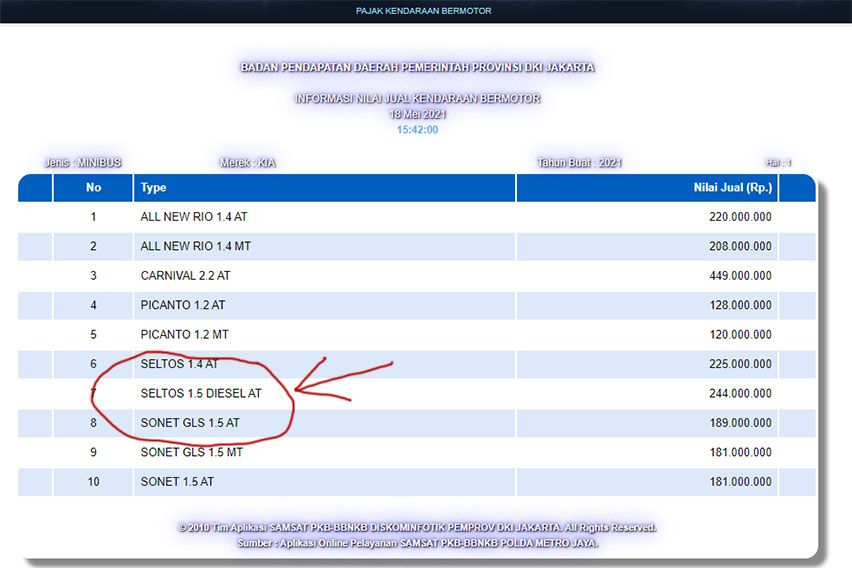
Task: Click the CARNIVAL 2.2 AT type cell
Action: click(185, 275)
